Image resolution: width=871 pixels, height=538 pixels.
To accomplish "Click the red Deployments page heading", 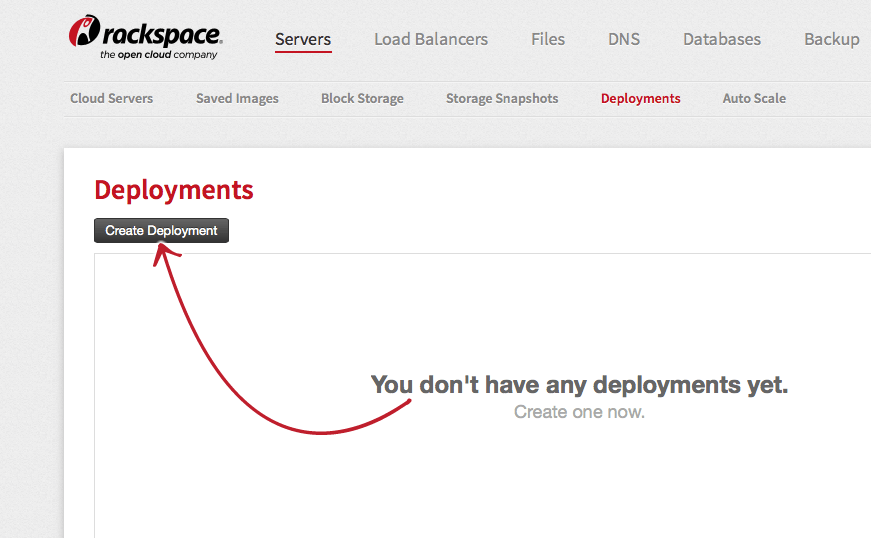I will tap(174, 190).
